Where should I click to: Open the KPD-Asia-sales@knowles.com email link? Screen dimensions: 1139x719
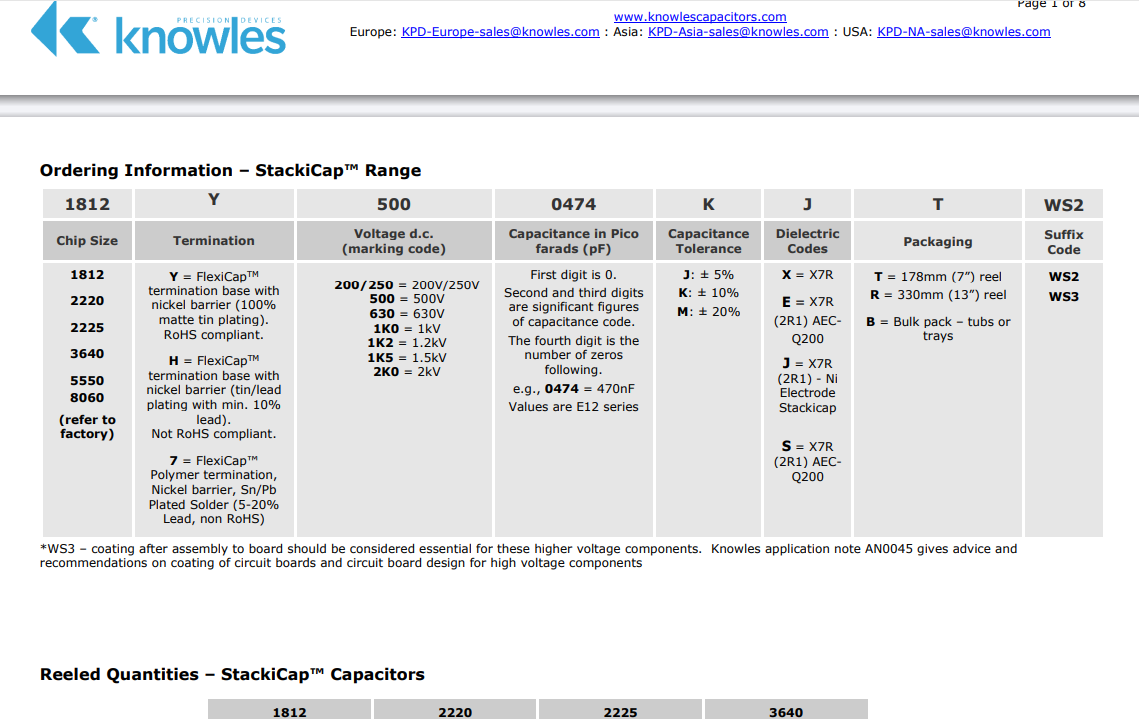tap(738, 32)
